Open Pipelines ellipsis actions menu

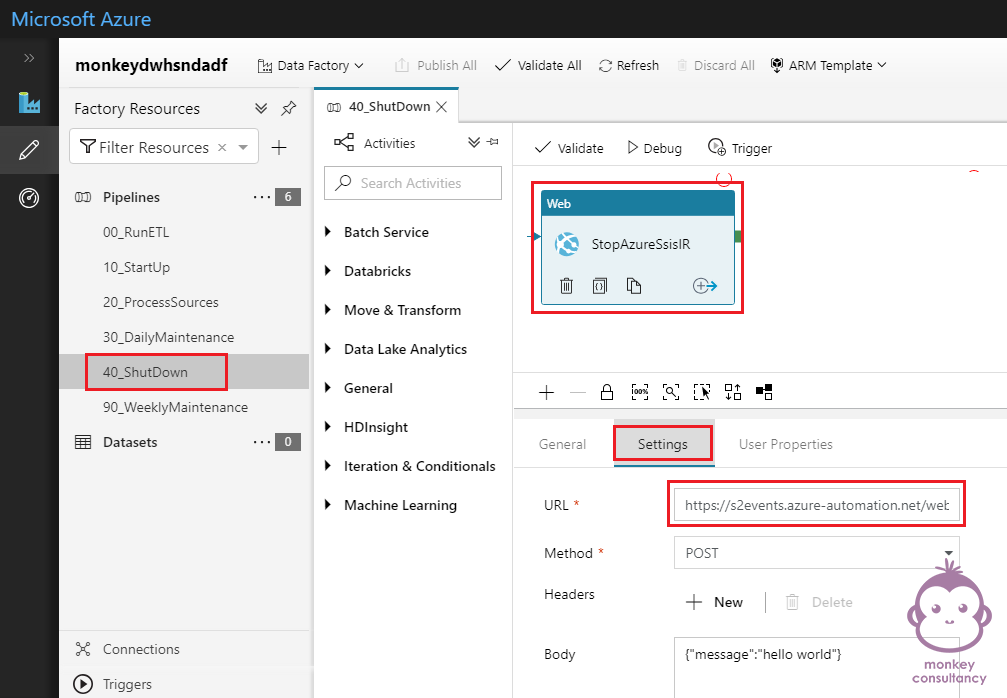pos(261,197)
